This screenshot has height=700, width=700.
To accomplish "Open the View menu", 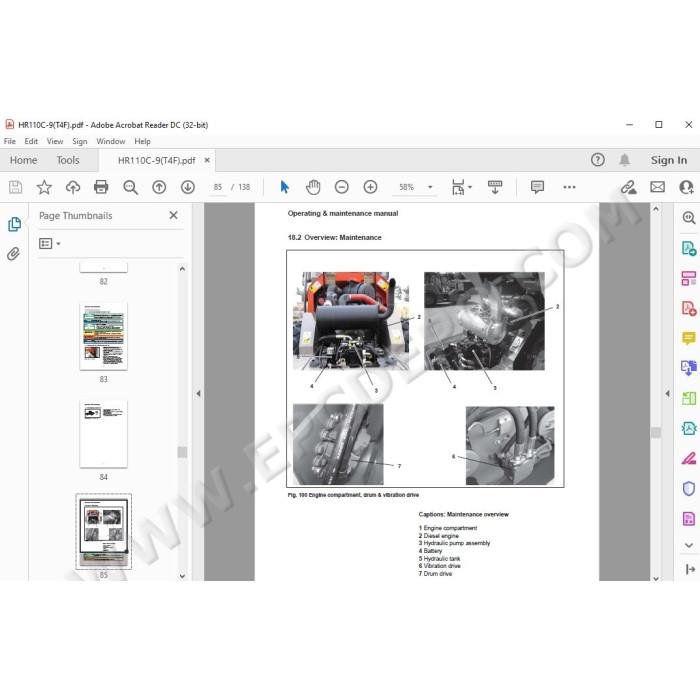I will point(55,141).
